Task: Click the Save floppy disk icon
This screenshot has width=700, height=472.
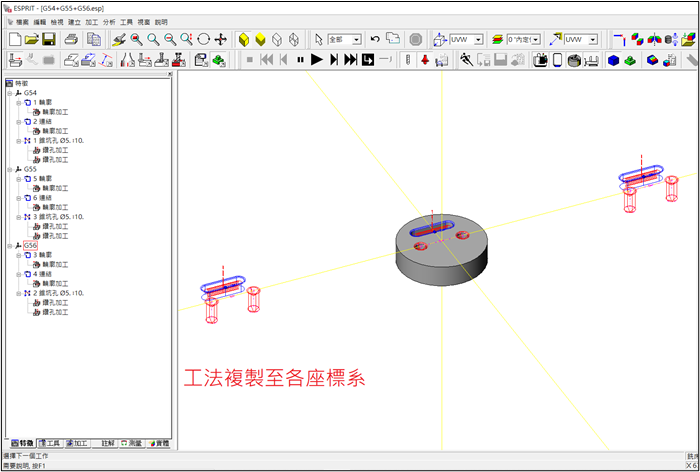Action: tap(50, 39)
